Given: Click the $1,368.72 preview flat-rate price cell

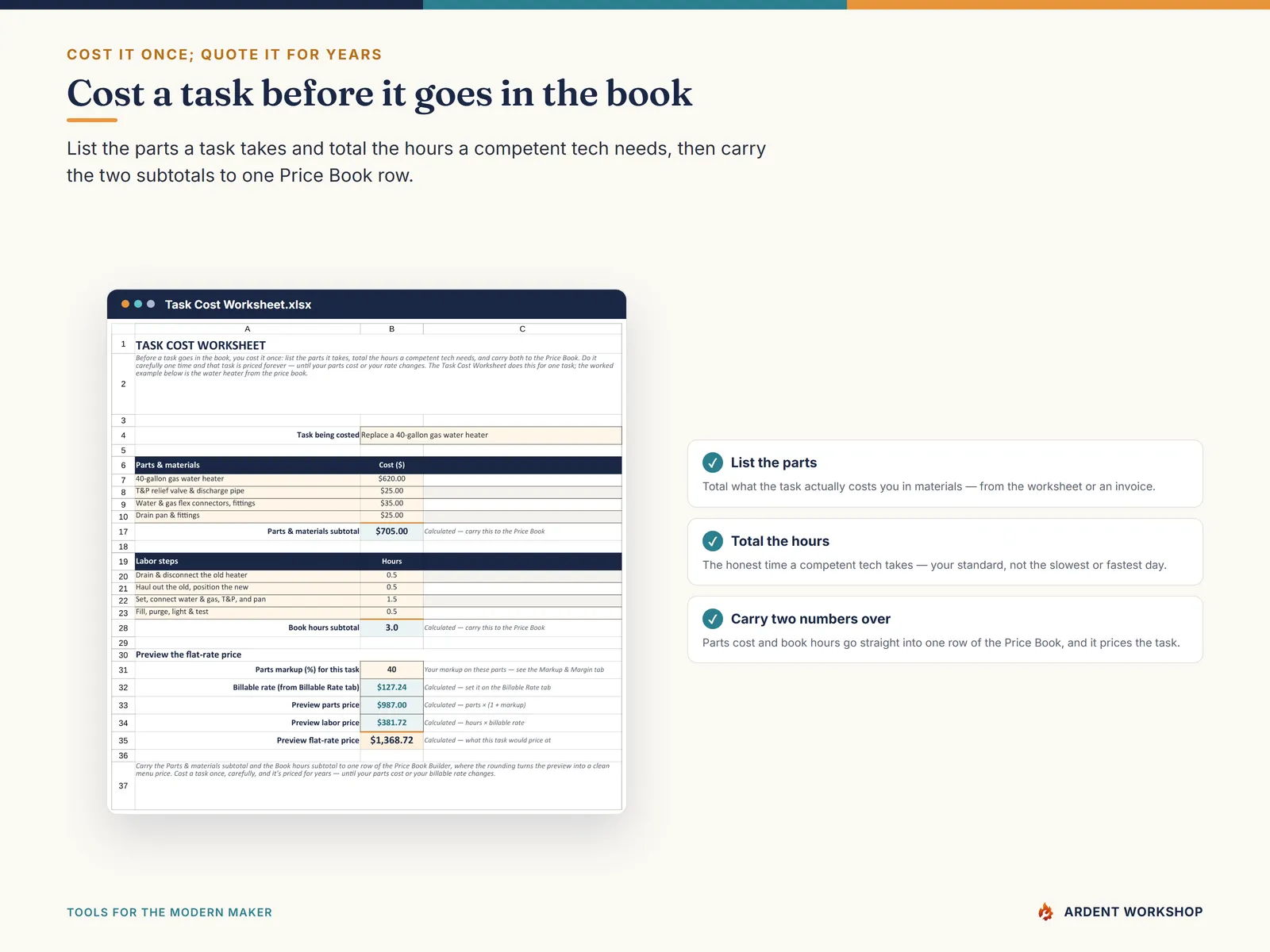Looking at the screenshot, I should [391, 740].
